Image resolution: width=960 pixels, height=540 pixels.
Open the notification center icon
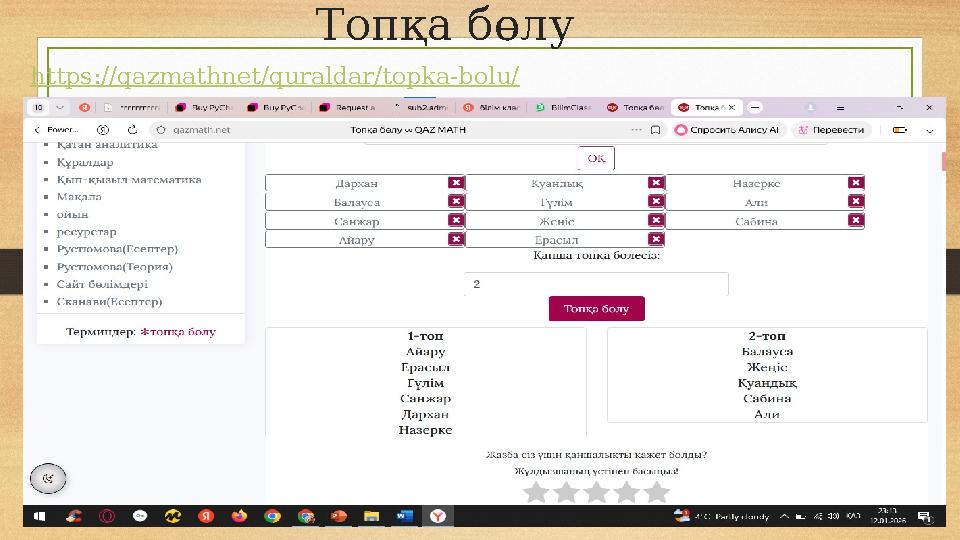(925, 517)
